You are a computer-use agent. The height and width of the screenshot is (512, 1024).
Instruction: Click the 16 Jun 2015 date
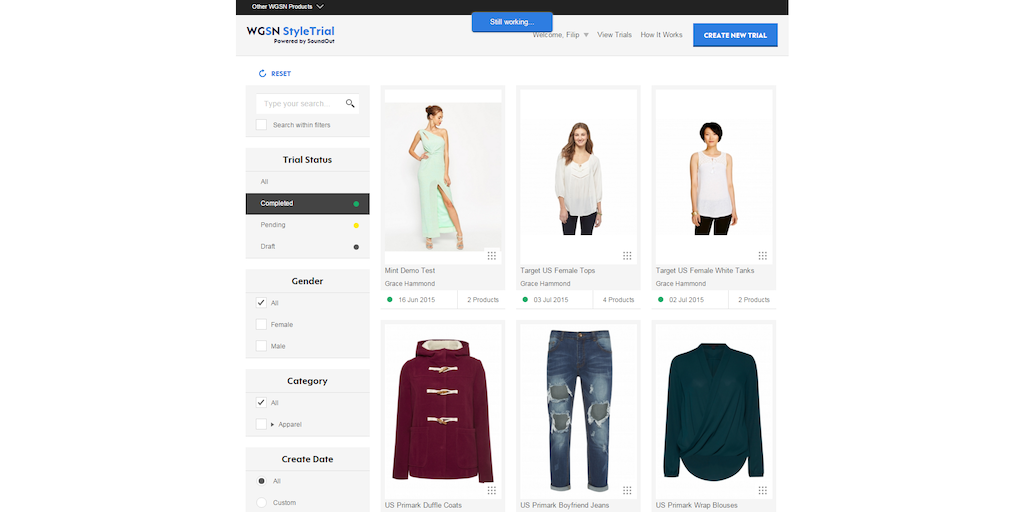(416, 300)
